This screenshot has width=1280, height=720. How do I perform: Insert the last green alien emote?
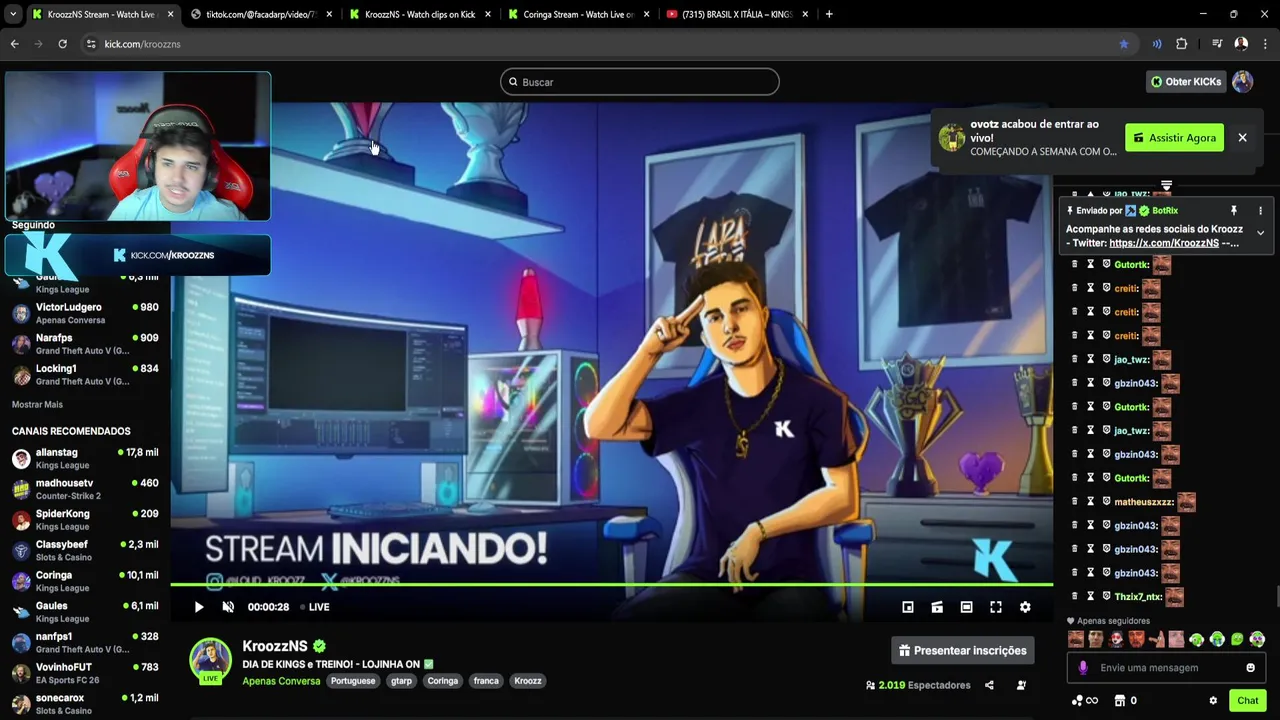pyautogui.click(x=1257, y=640)
